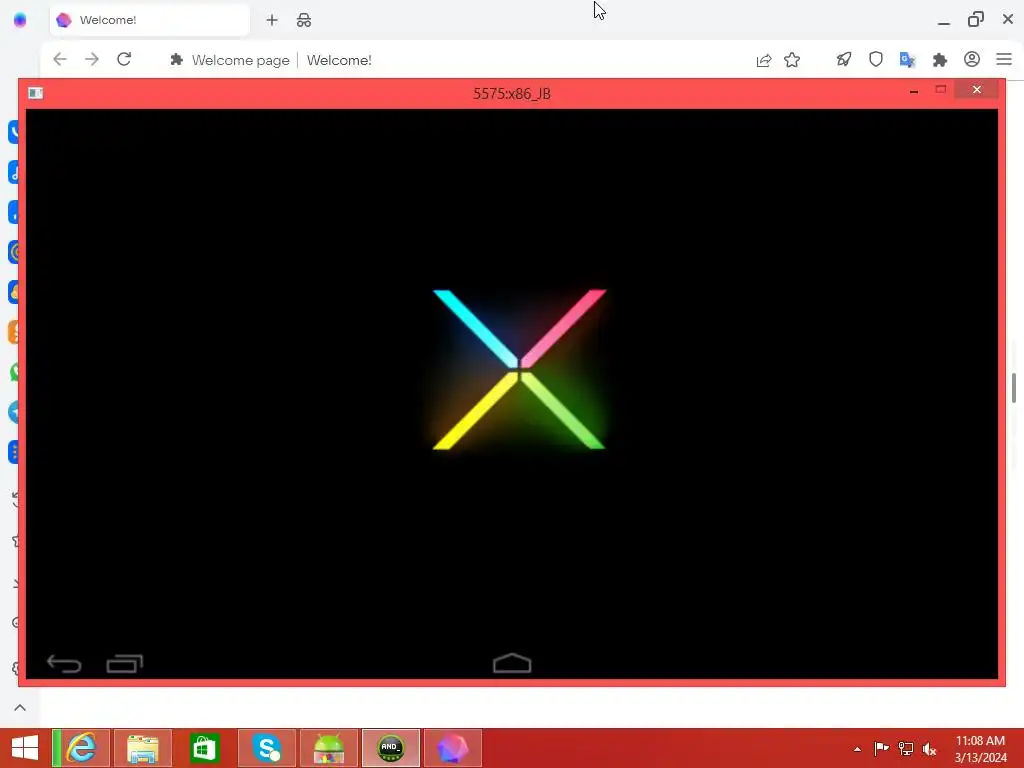Open Skype from the taskbar
Image resolution: width=1024 pixels, height=768 pixels.
pos(266,748)
